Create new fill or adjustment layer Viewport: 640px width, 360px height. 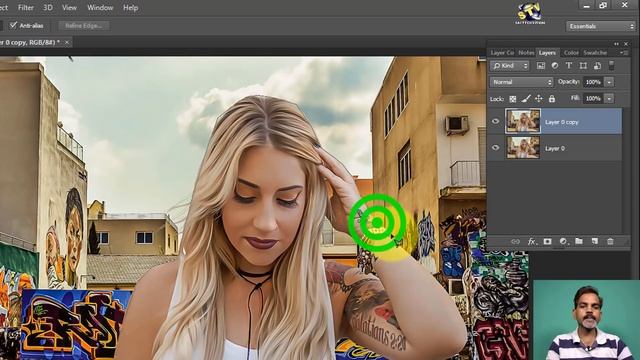point(563,242)
